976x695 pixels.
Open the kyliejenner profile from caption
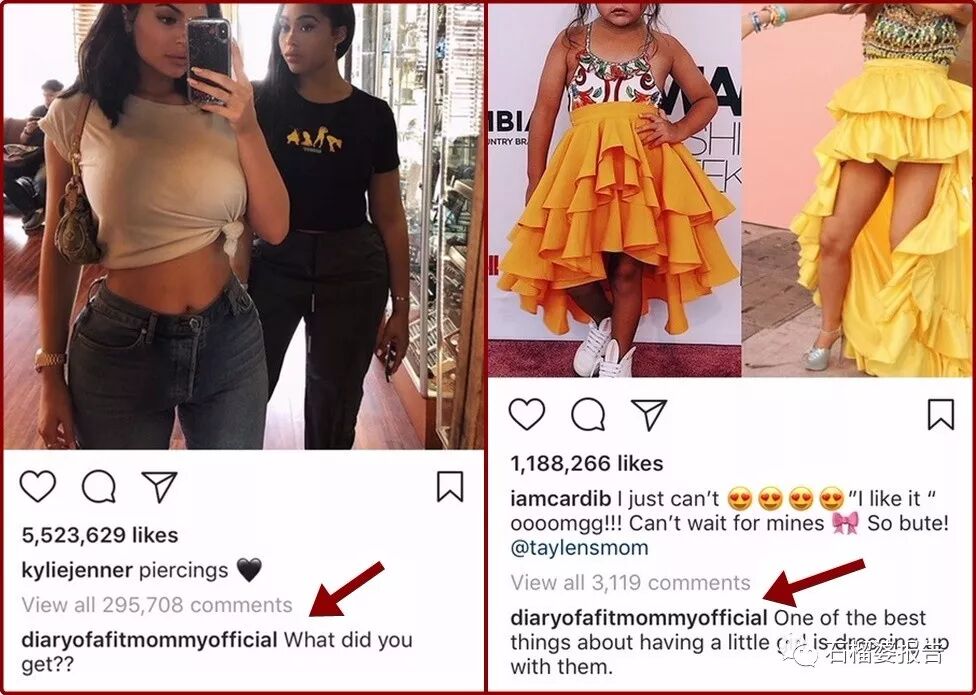(77, 571)
